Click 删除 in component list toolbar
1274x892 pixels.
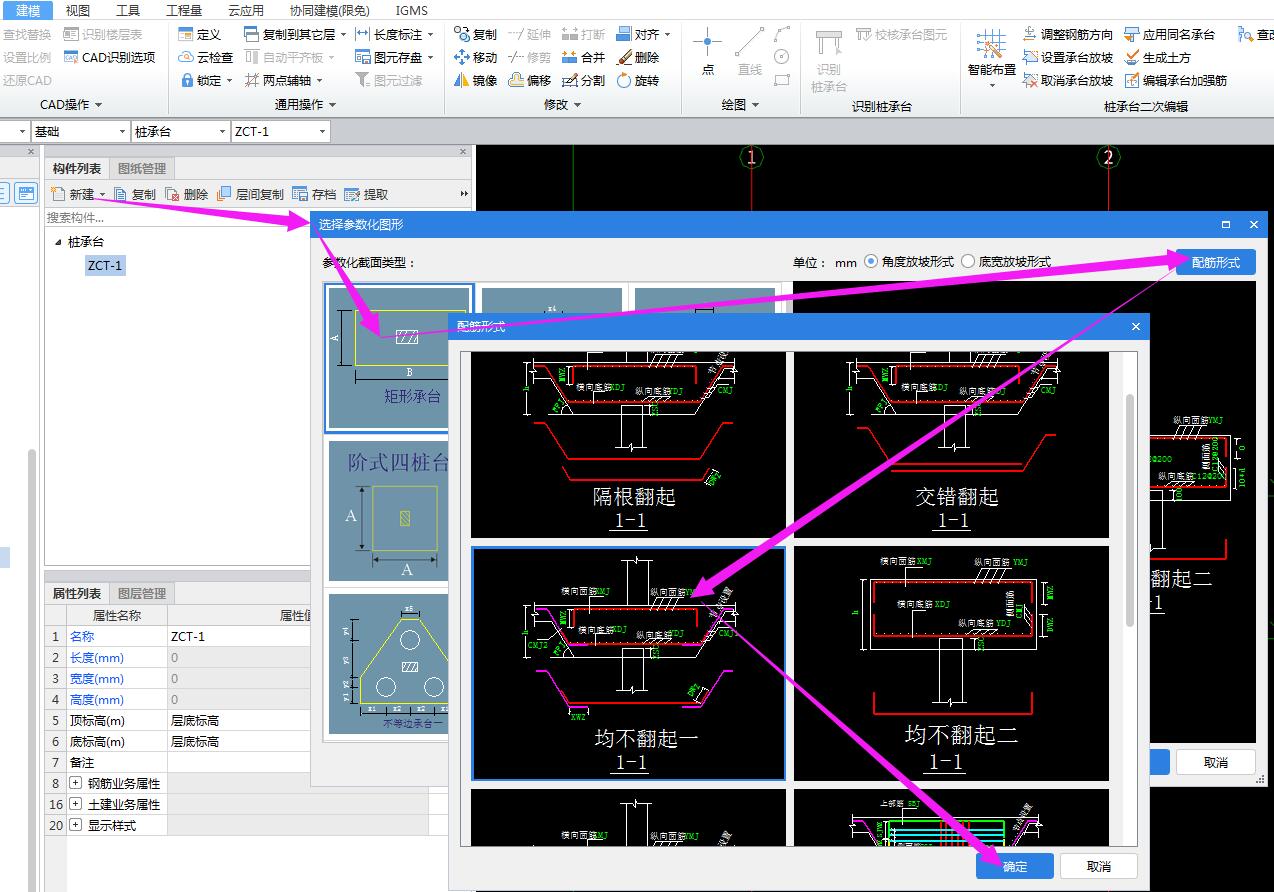187,194
